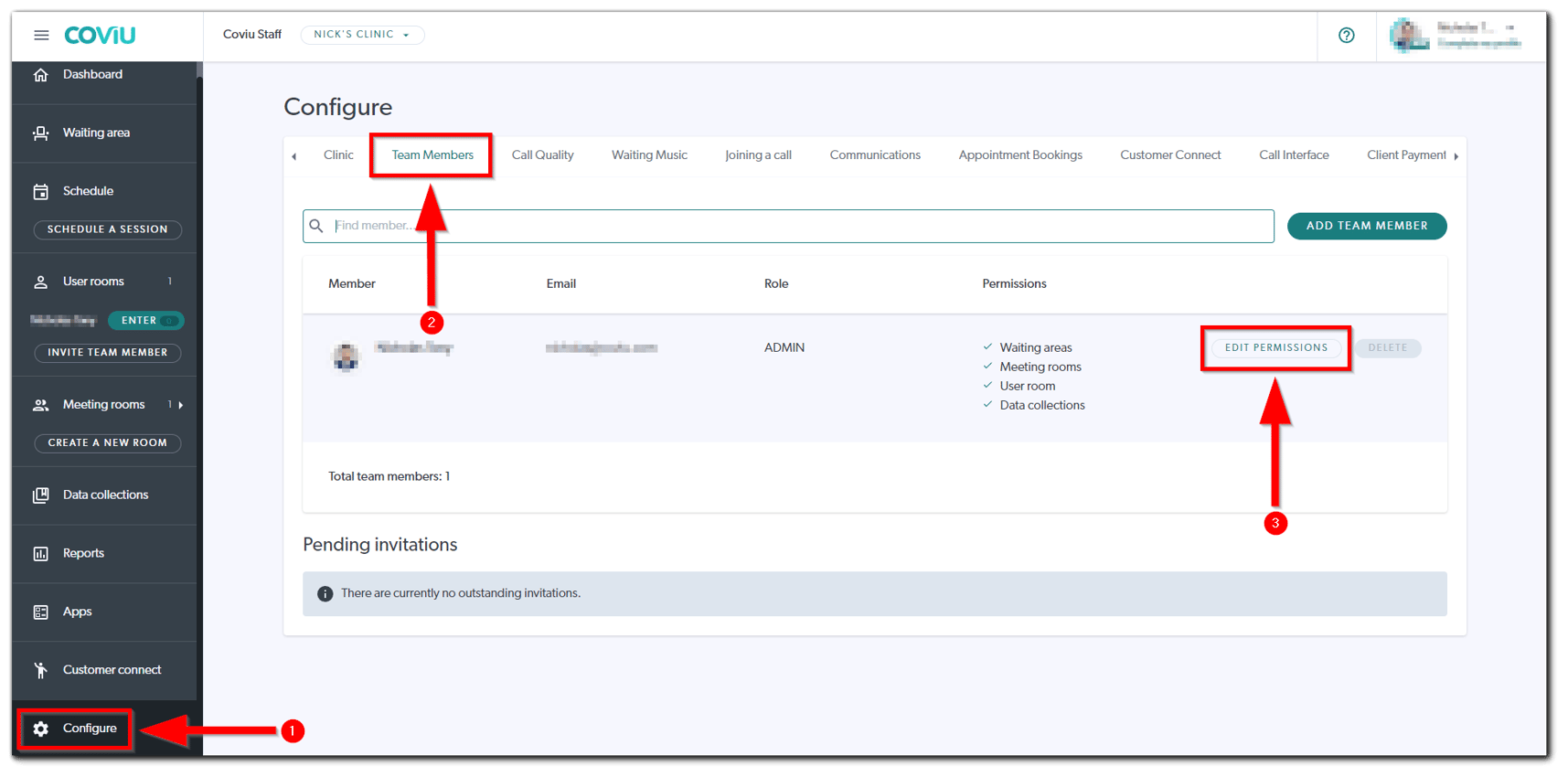
Task: Switch to the Clinic tab
Action: 338,155
